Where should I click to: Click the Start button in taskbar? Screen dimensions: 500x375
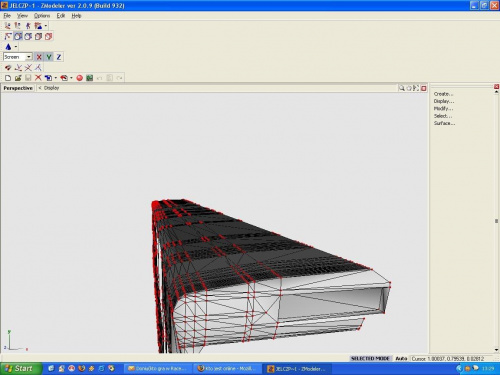coord(21,368)
